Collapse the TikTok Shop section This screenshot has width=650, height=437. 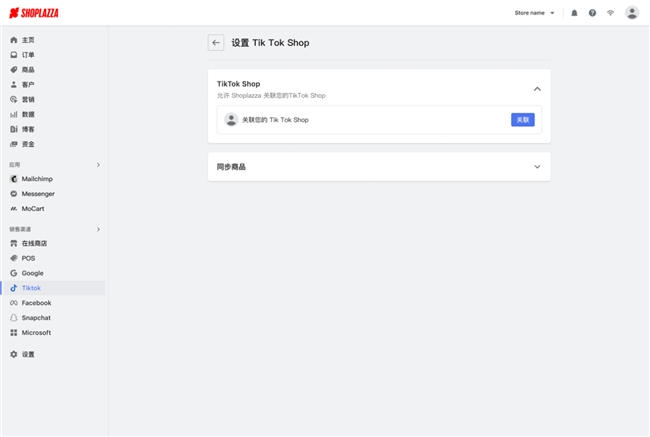coord(537,89)
